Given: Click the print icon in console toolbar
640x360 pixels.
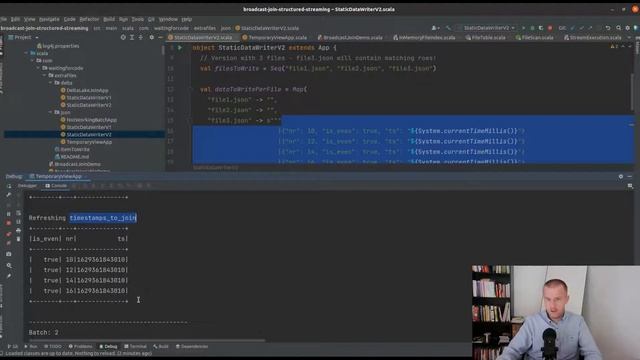Looking at the screenshot, I should click(18, 231).
